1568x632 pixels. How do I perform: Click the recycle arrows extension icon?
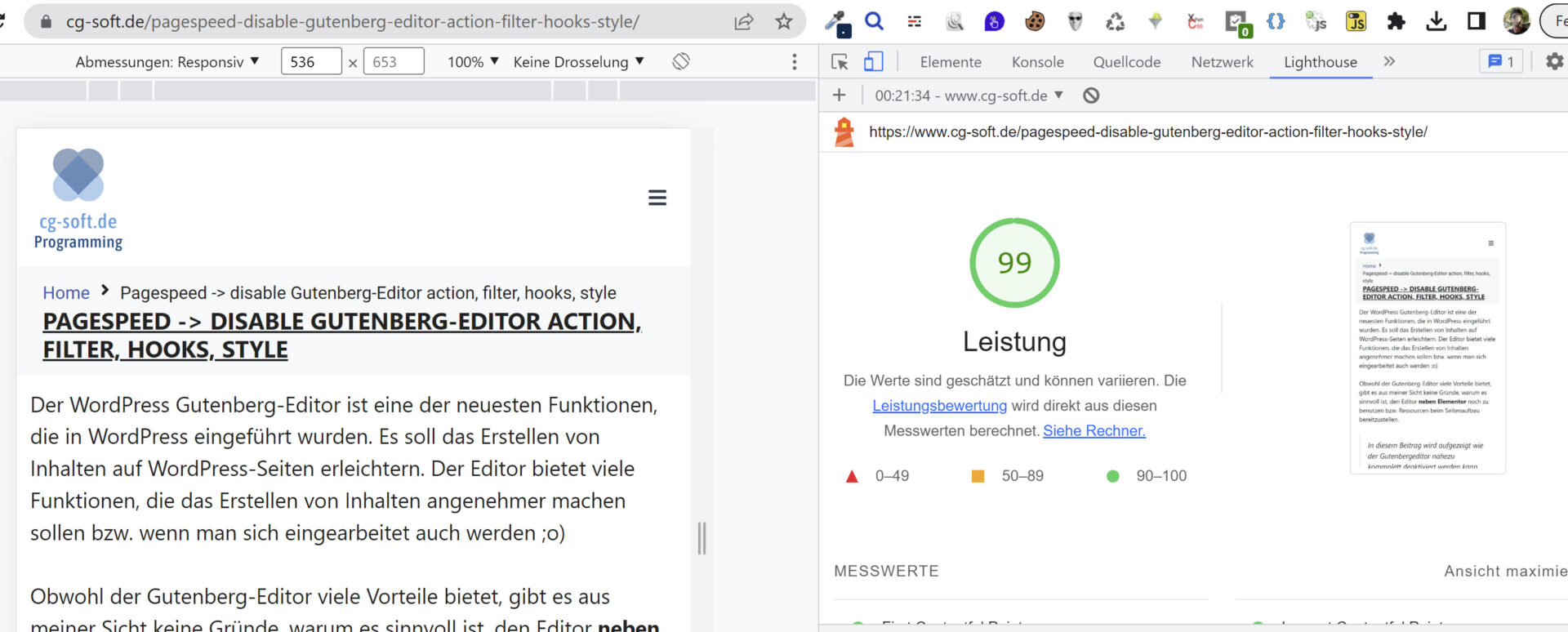pos(1115,21)
